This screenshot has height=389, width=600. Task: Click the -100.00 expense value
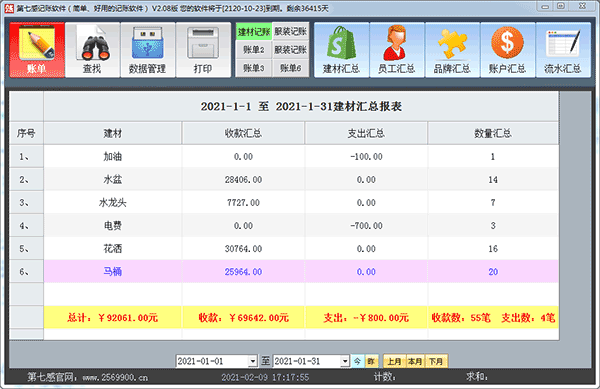(x=366, y=156)
